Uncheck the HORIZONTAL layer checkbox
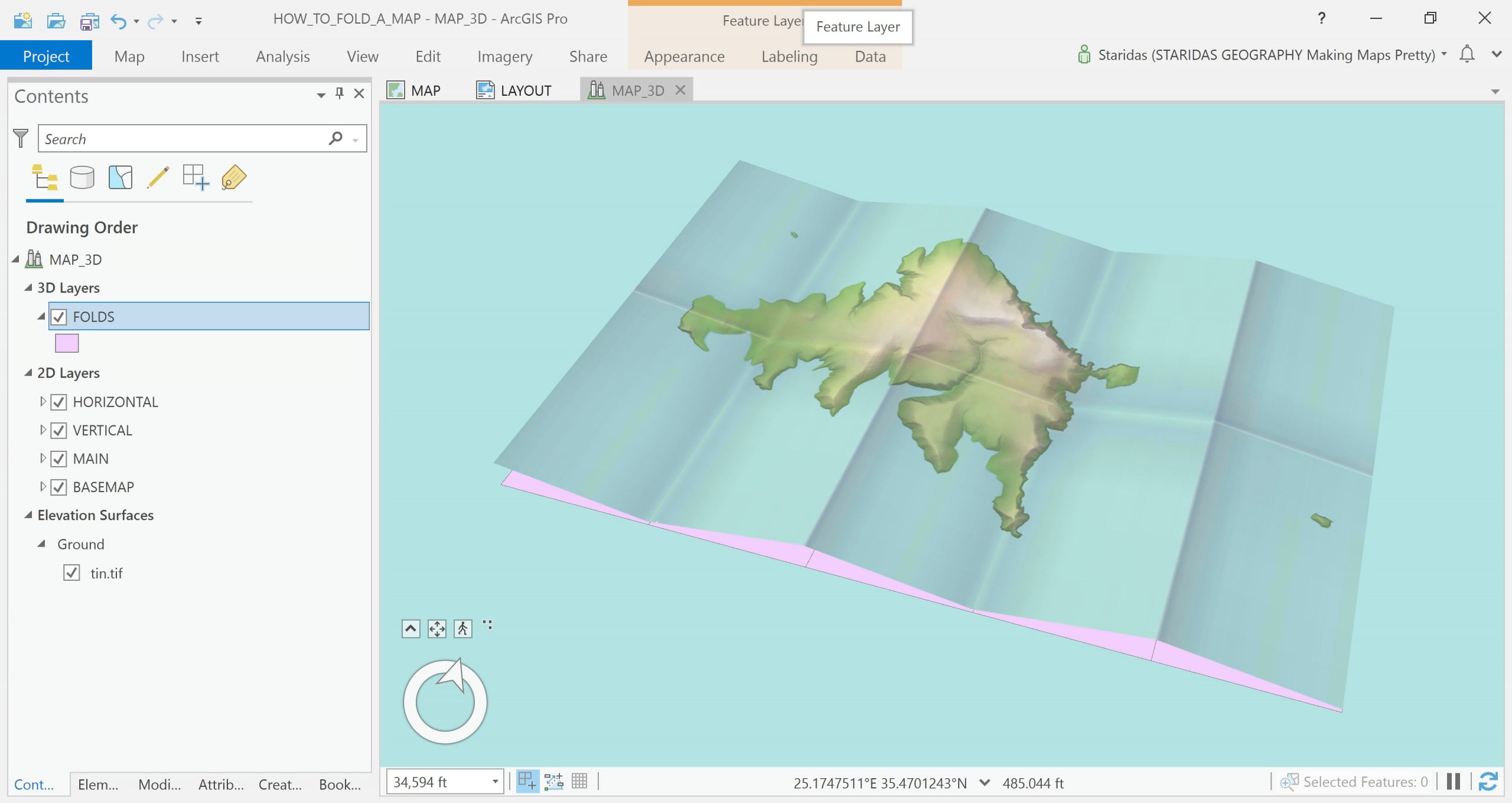This screenshot has width=1512, height=803. [58, 402]
